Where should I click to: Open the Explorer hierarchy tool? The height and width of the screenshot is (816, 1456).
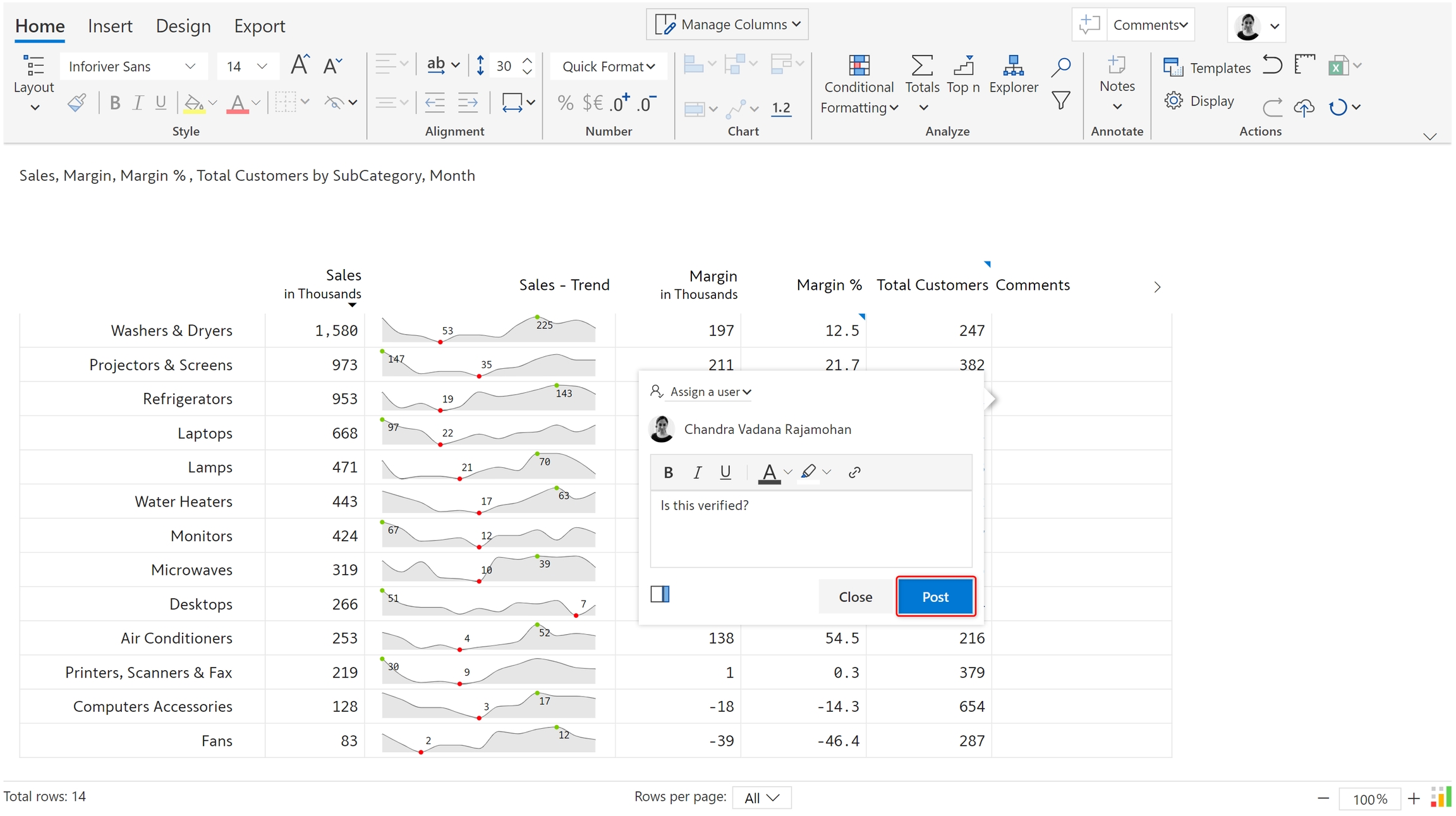pyautogui.click(x=1013, y=66)
